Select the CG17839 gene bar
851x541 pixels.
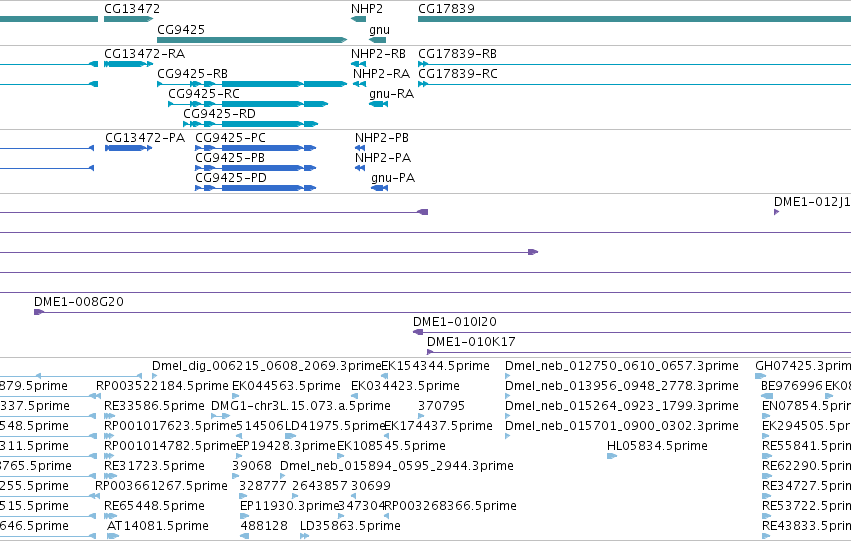pos(634,20)
